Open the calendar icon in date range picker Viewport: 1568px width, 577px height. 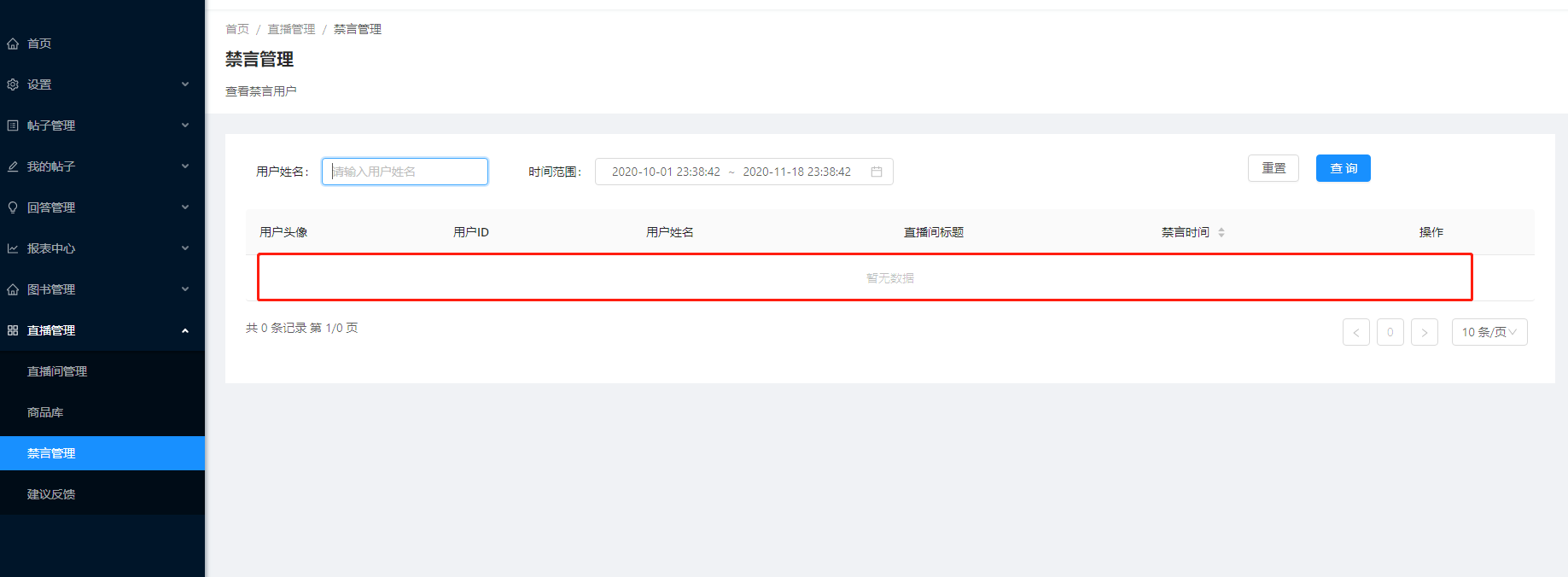click(877, 172)
